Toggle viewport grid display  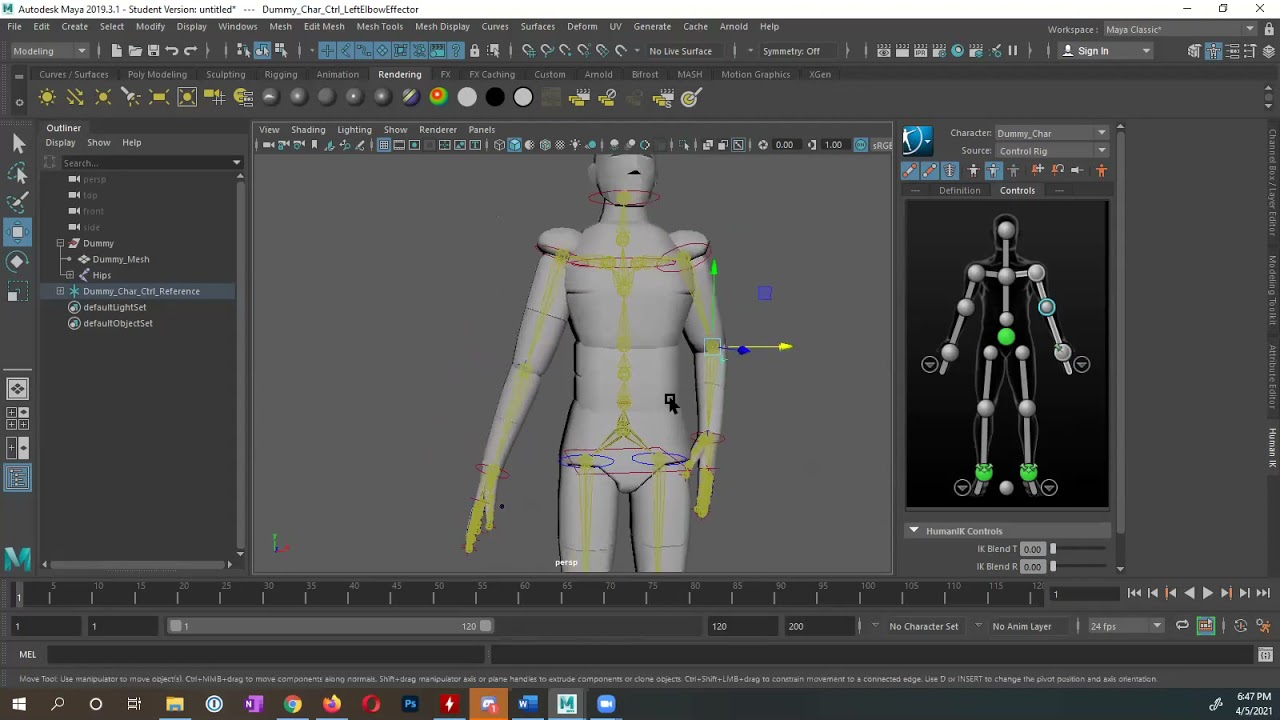pyautogui.click(x=384, y=145)
